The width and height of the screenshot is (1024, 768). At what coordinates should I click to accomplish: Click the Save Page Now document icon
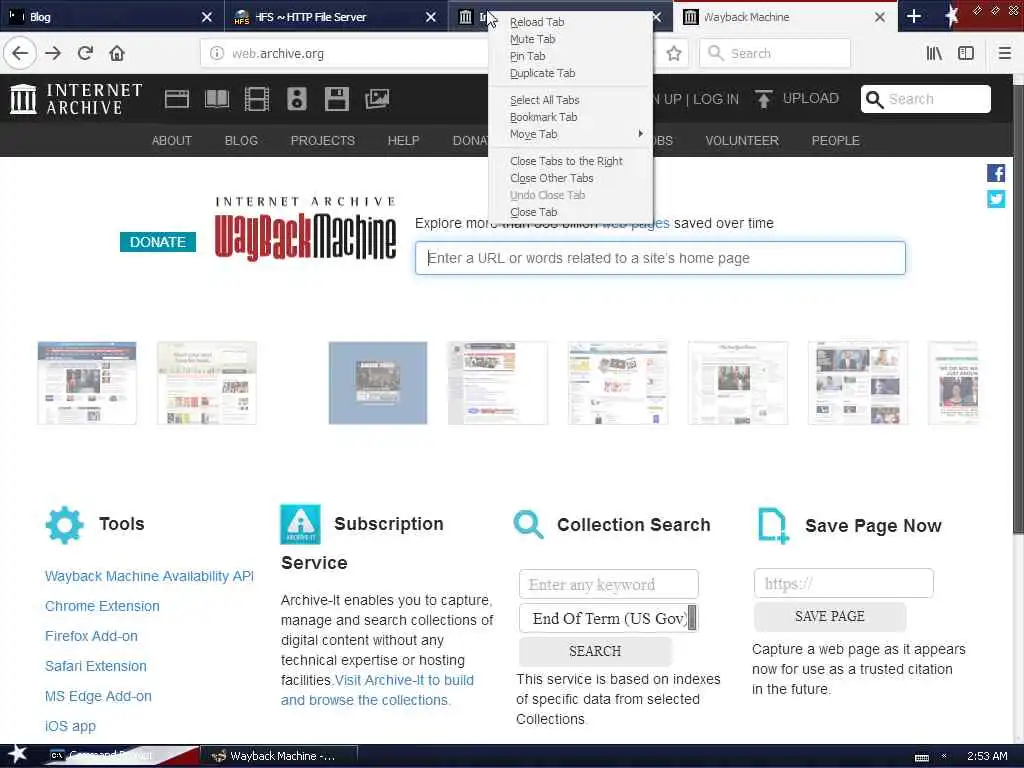point(773,526)
